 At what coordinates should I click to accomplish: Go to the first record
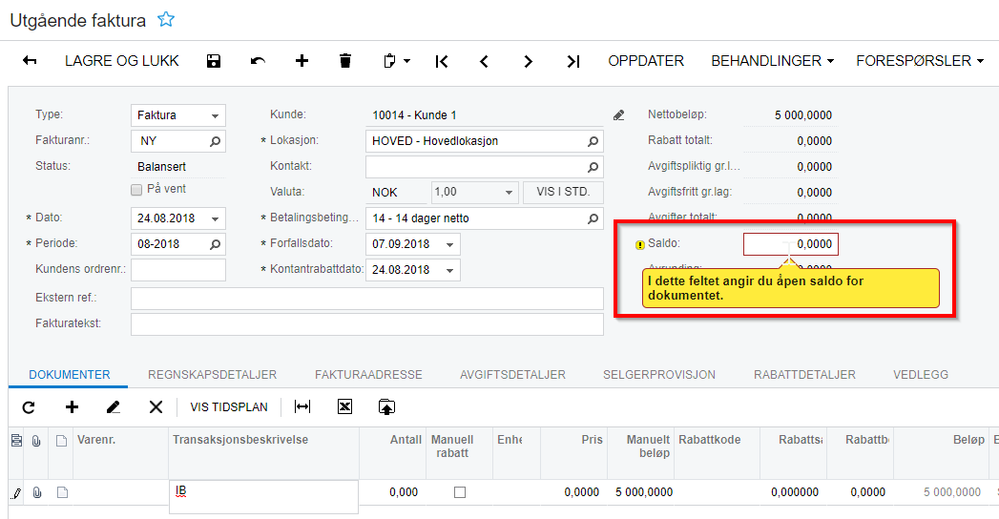[441, 61]
